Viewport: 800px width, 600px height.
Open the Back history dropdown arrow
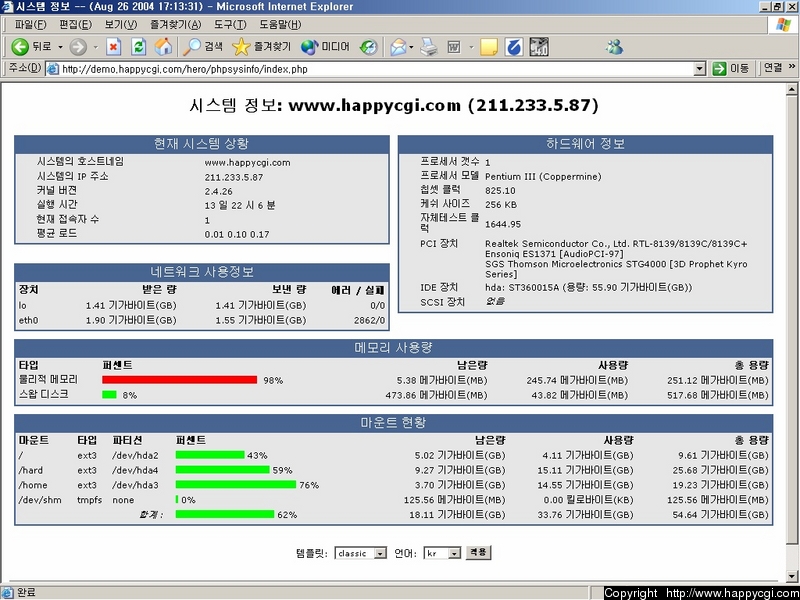point(60,47)
